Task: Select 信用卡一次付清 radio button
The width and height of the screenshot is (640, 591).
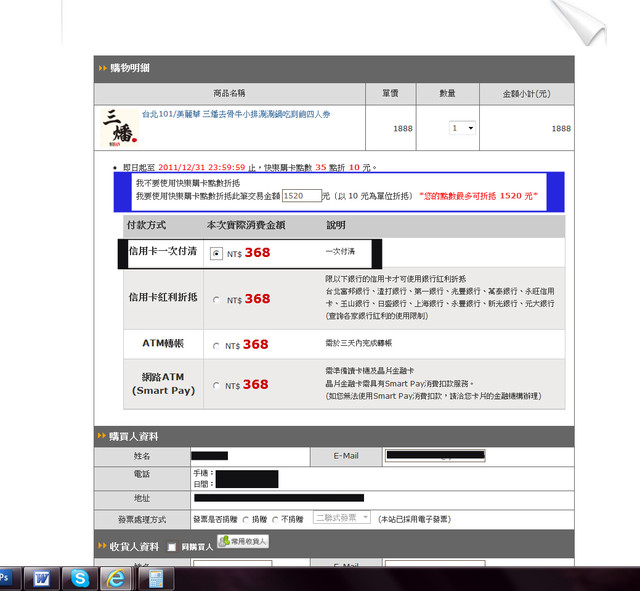Action: (x=216, y=253)
